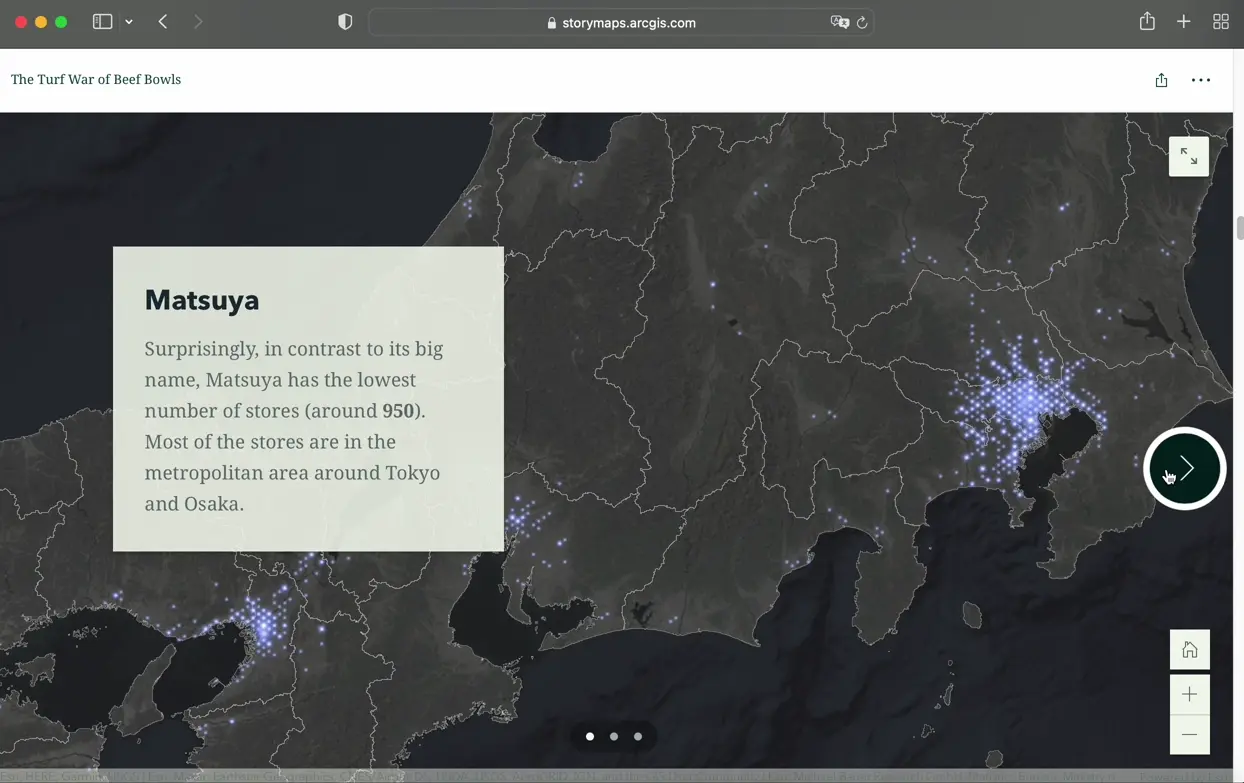This screenshot has height=783, width=1244.
Task: Expand the sidebar tab group dropdown arrow
Action: [129, 22]
